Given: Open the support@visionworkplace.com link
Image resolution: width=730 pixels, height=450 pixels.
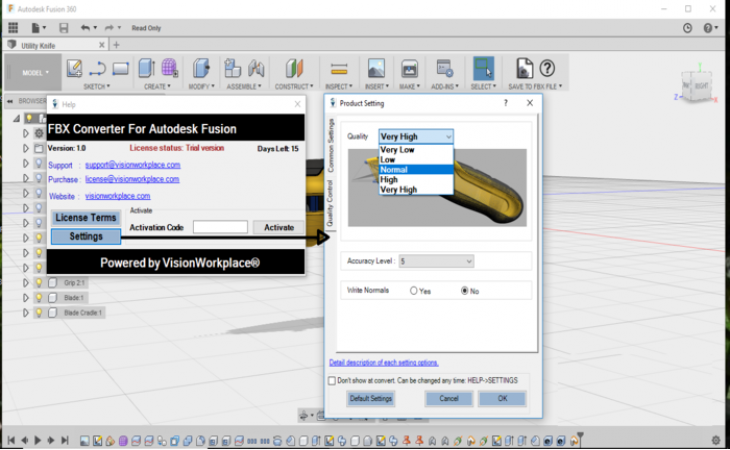Looking at the screenshot, I should coord(133,165).
